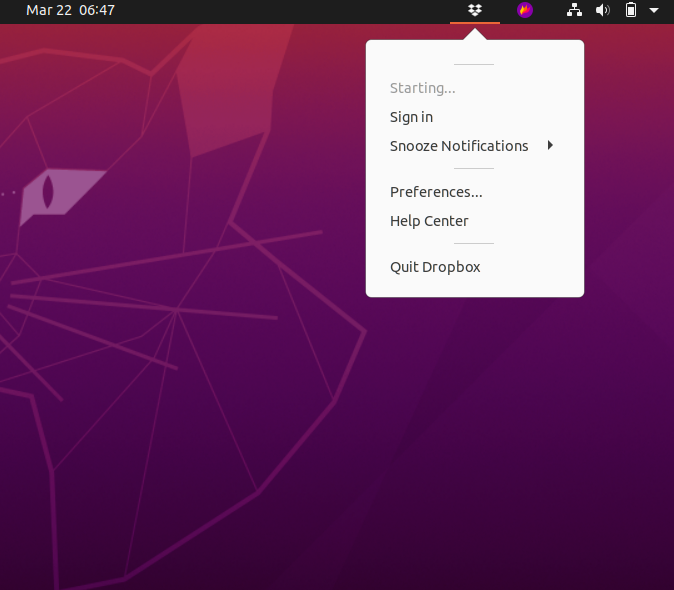Open the clock showing Mar 22 06:47
The height and width of the screenshot is (590, 674).
click(70, 10)
